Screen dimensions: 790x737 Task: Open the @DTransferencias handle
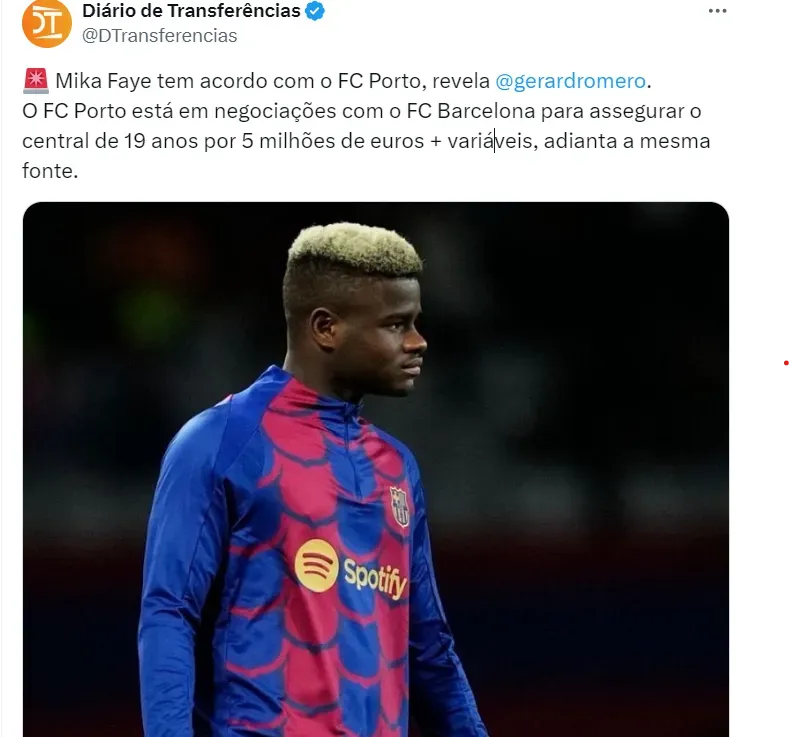159,36
